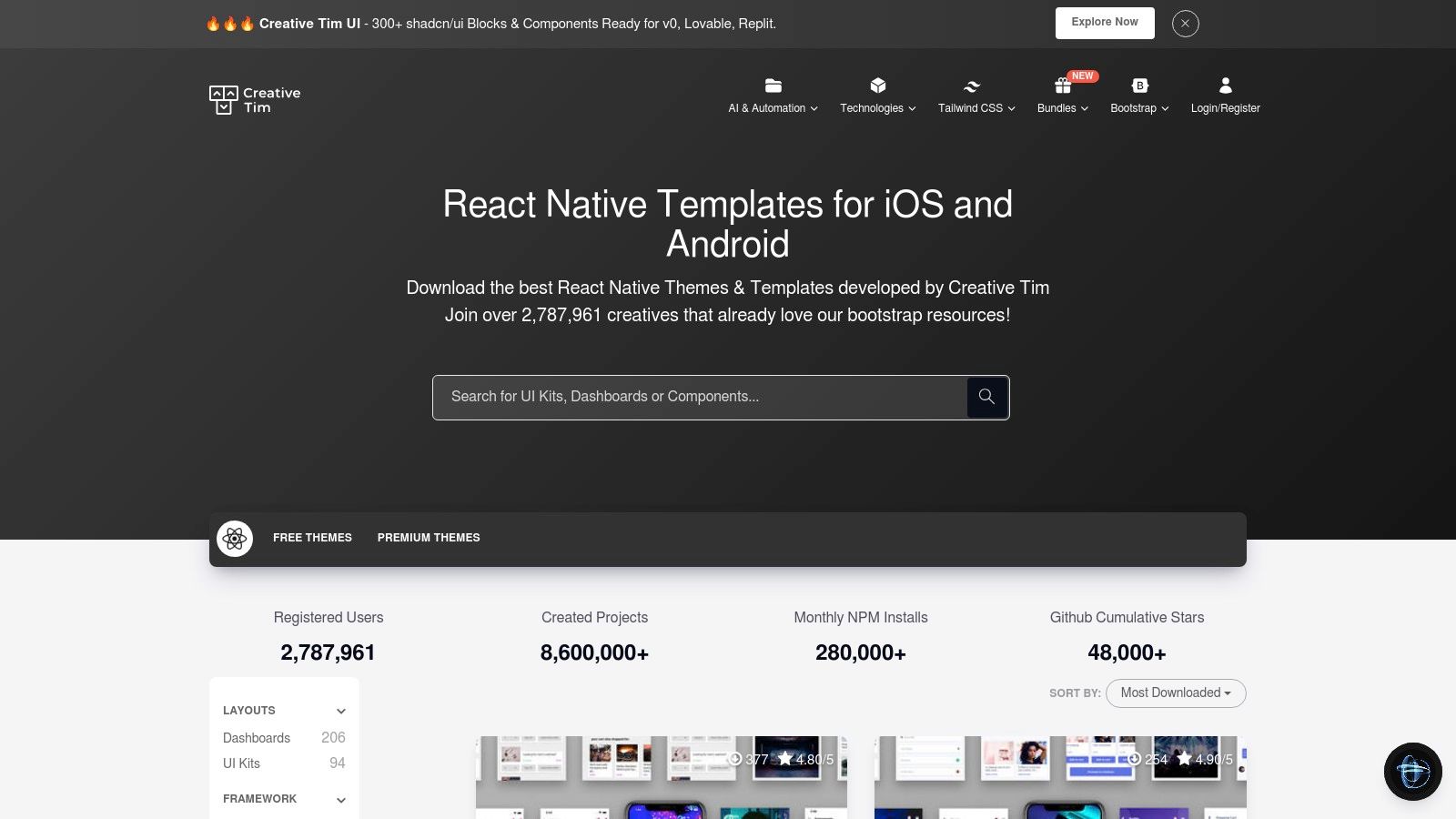The height and width of the screenshot is (819, 1456).
Task: Click the search magnifier icon
Action: click(986, 397)
